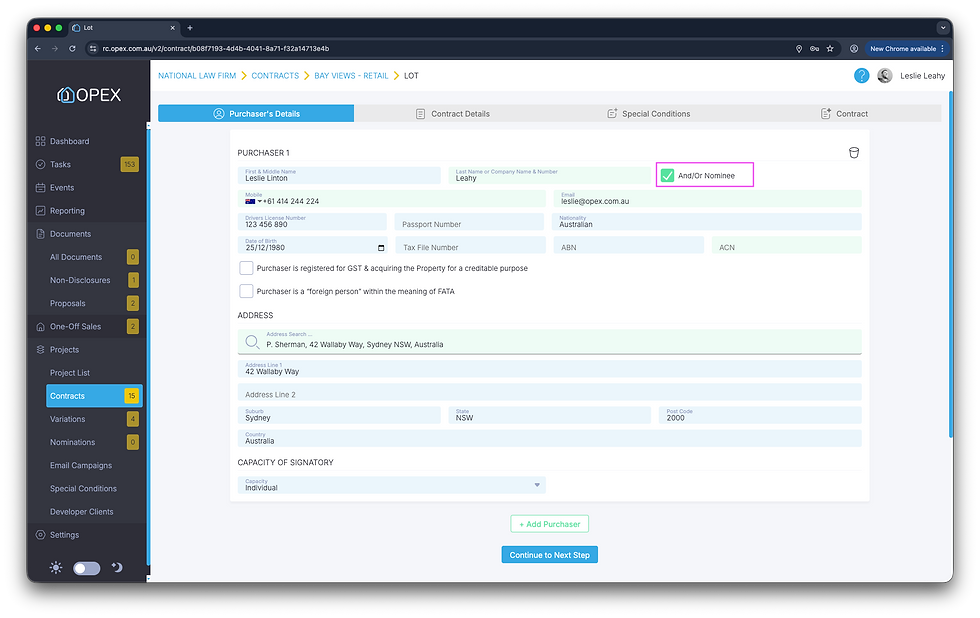Viewport: 980px width, 618px height.
Task: Click the blue help question-mark icon
Action: click(861, 76)
